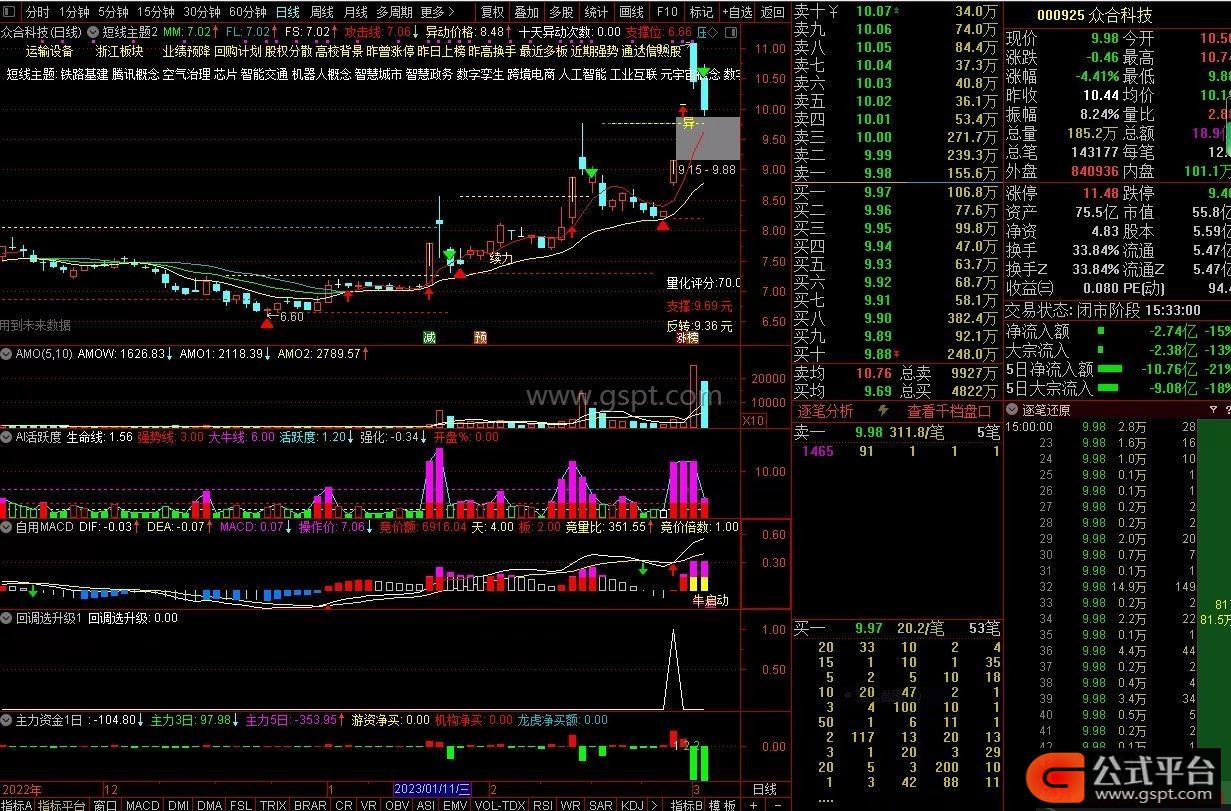Switch to the KDJ indicator tab

click(632, 804)
